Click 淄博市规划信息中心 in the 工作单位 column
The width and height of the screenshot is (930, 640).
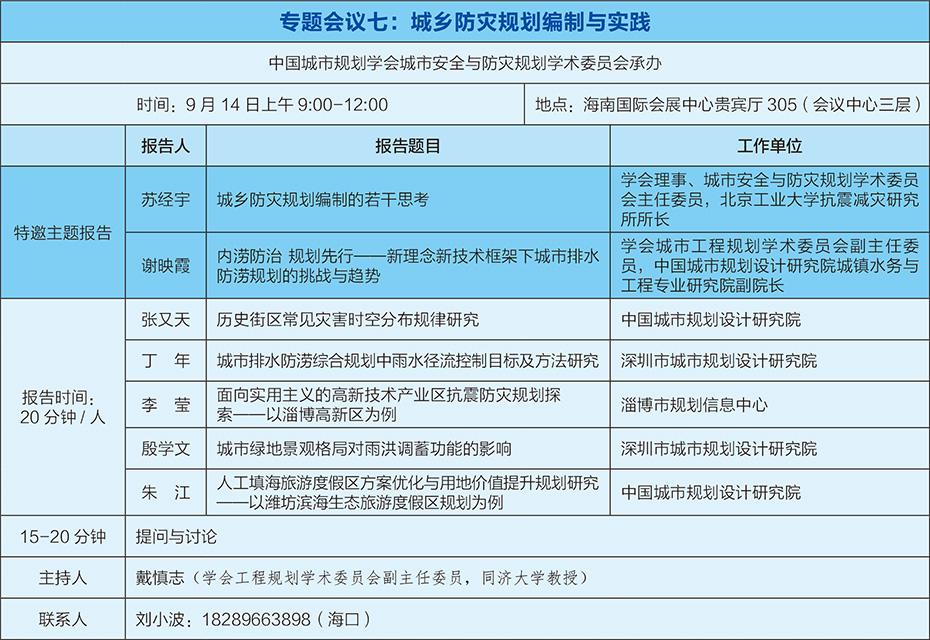(694, 404)
